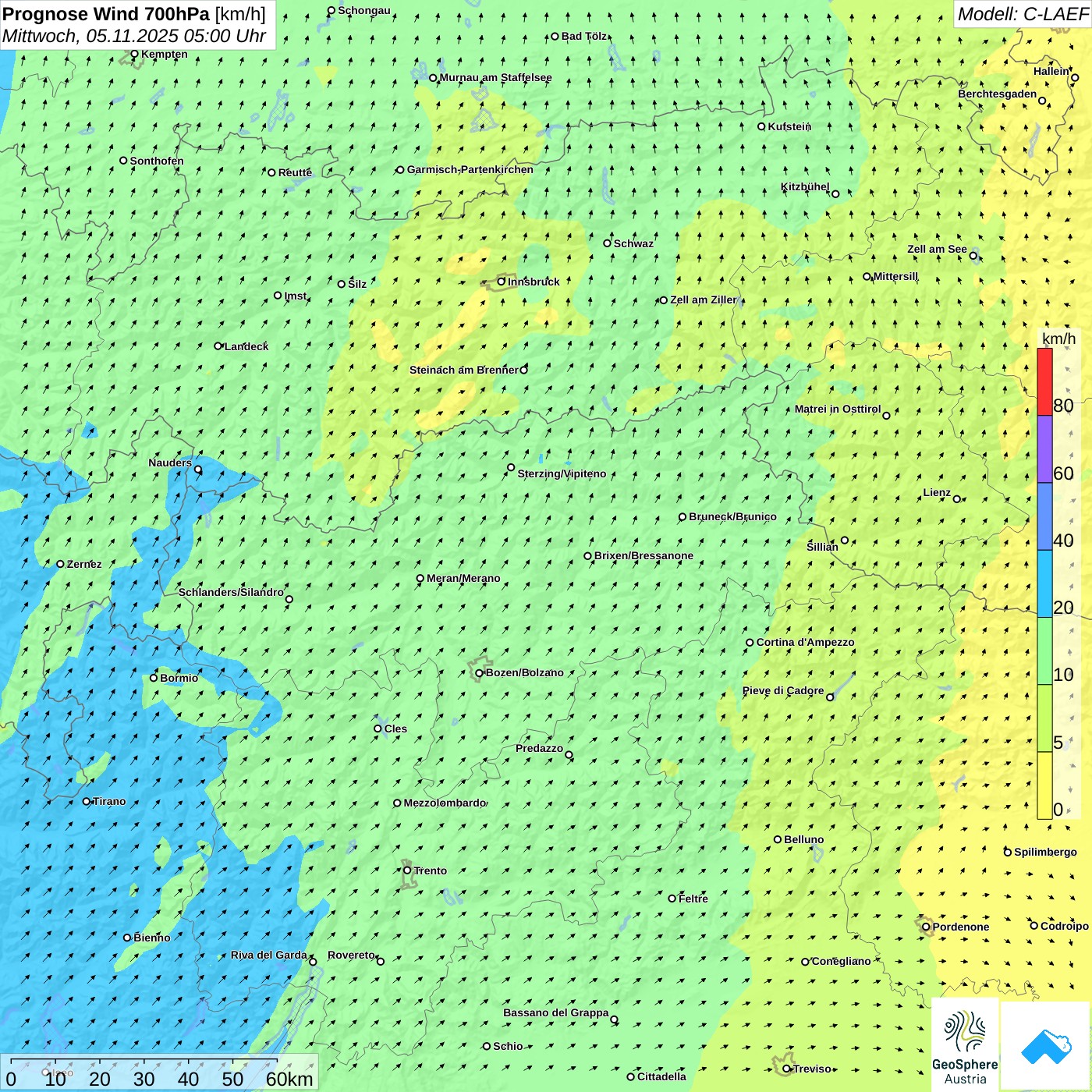Click the 'Rovereto' label
The image size is (1092, 1092).
[351, 955]
